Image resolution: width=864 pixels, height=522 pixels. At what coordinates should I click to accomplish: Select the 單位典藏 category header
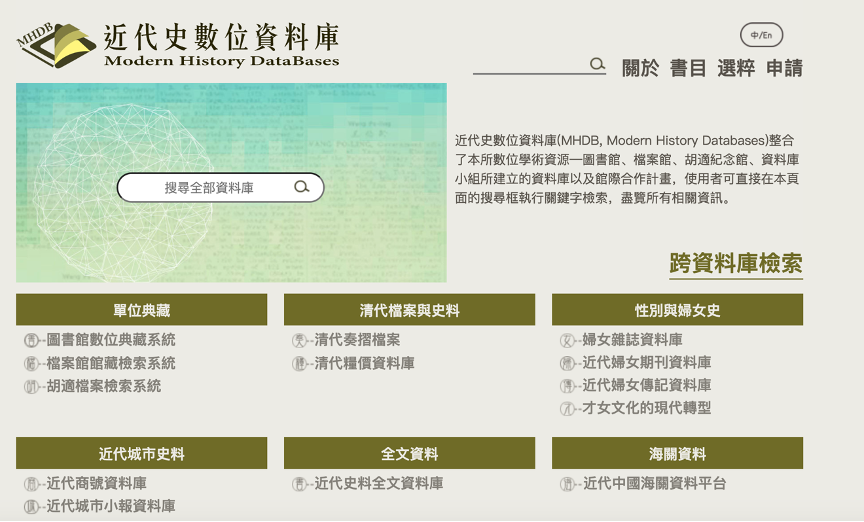142,310
